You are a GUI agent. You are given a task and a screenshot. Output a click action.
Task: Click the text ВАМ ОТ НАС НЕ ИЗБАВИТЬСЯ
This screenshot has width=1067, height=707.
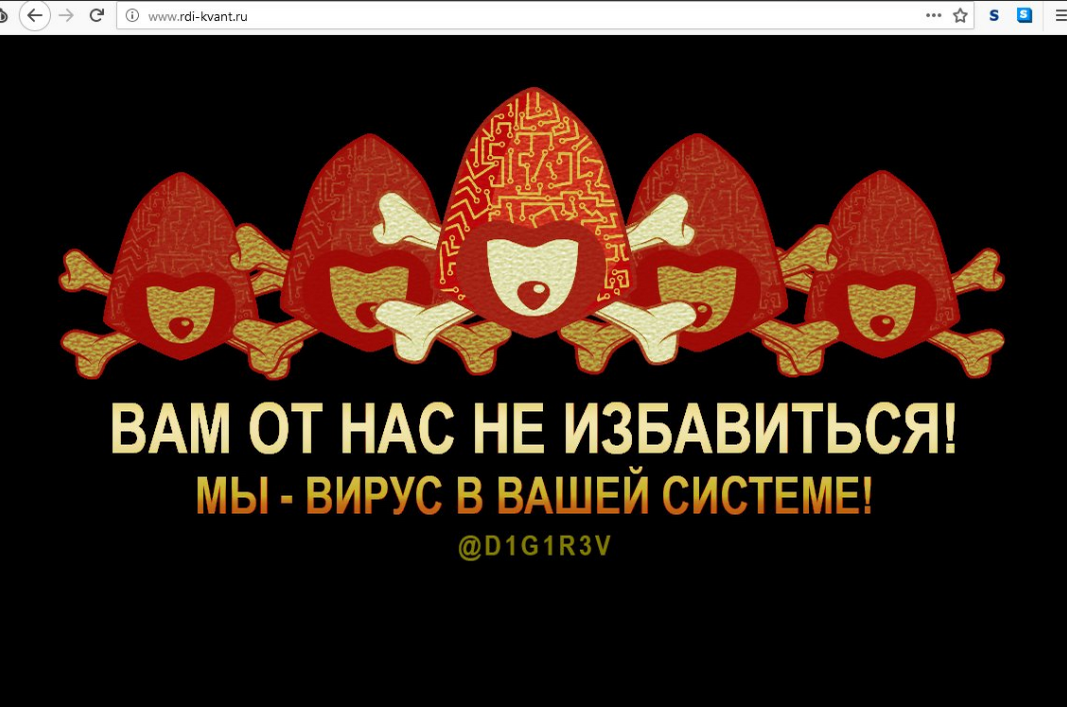tap(533, 423)
